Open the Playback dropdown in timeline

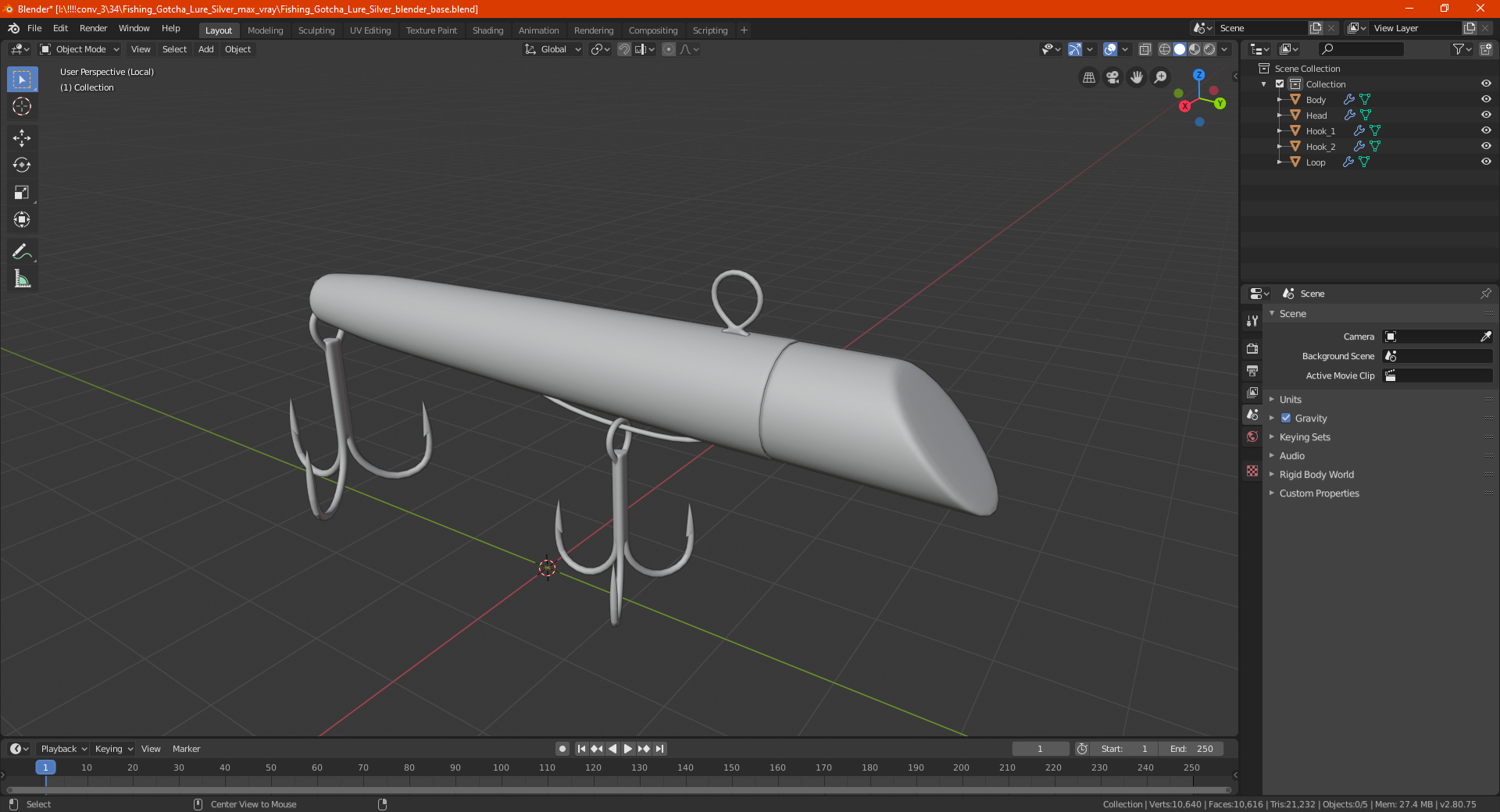tap(63, 749)
